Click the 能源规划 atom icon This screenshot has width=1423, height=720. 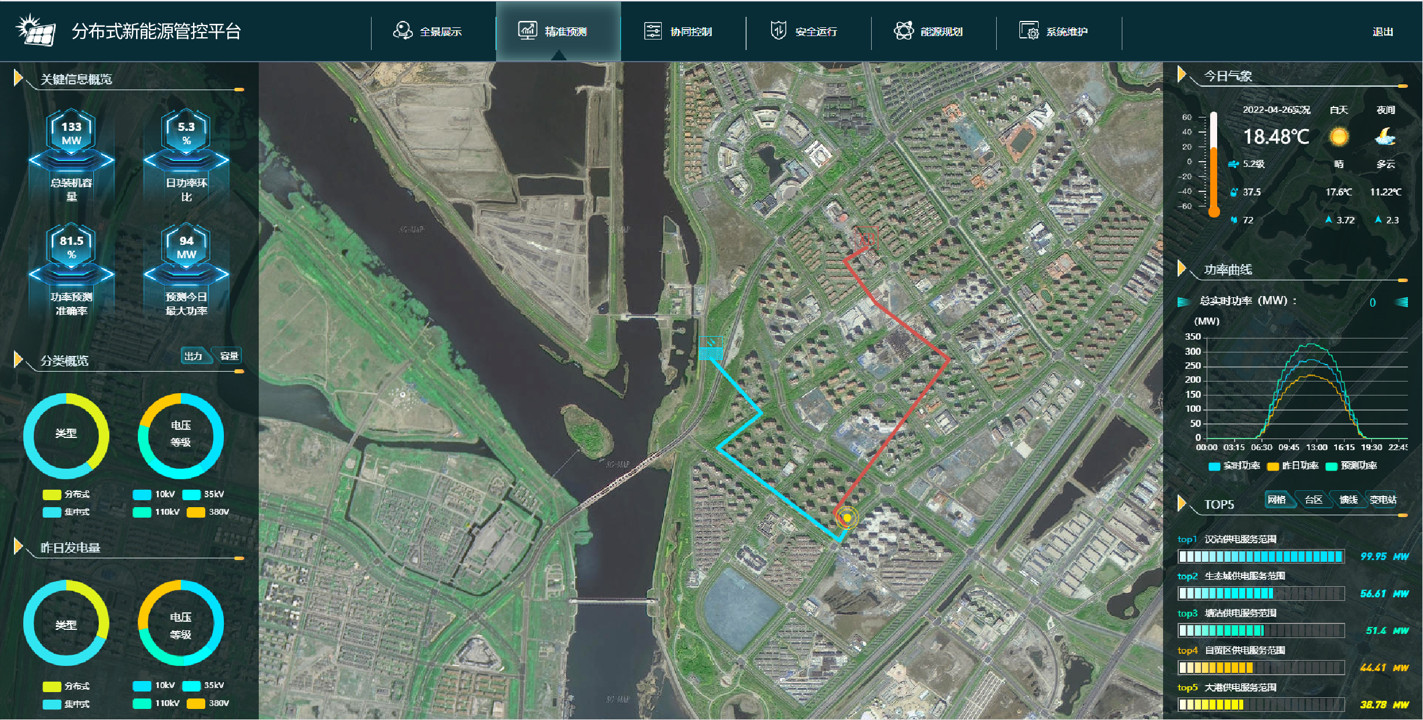point(903,31)
